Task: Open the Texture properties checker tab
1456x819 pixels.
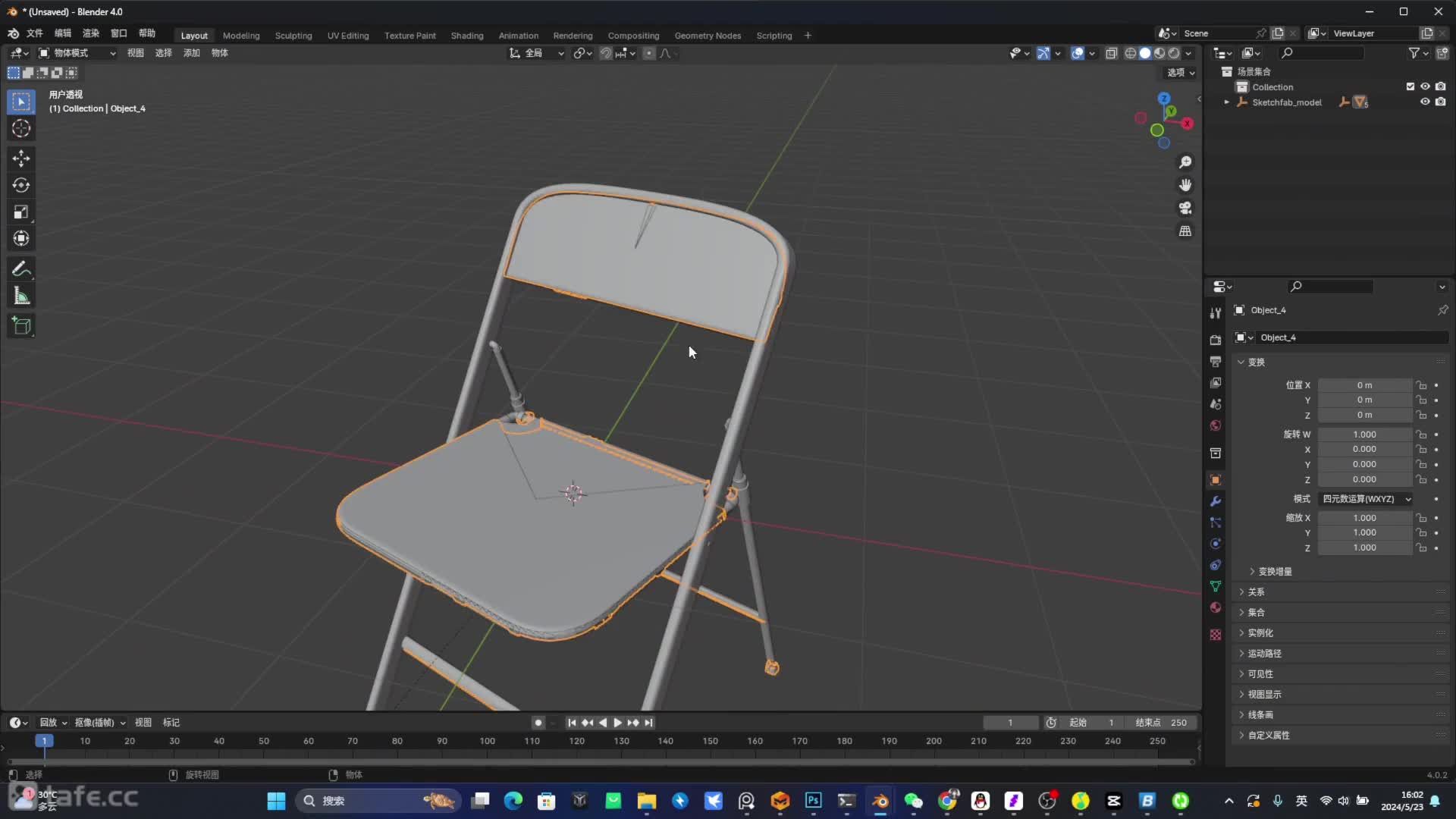Action: click(1216, 635)
